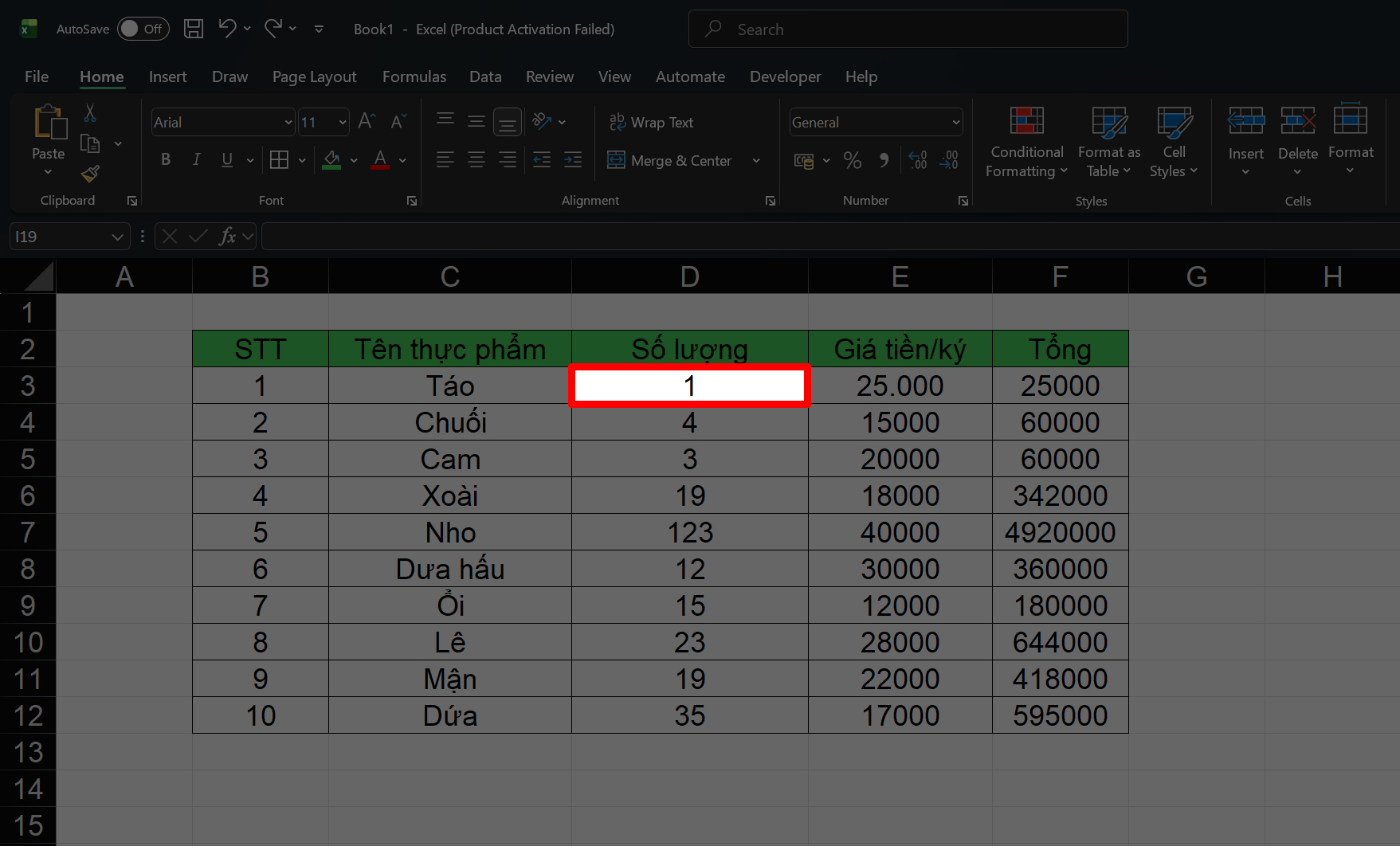
Task: Increase indent of selected cell
Action: [573, 160]
